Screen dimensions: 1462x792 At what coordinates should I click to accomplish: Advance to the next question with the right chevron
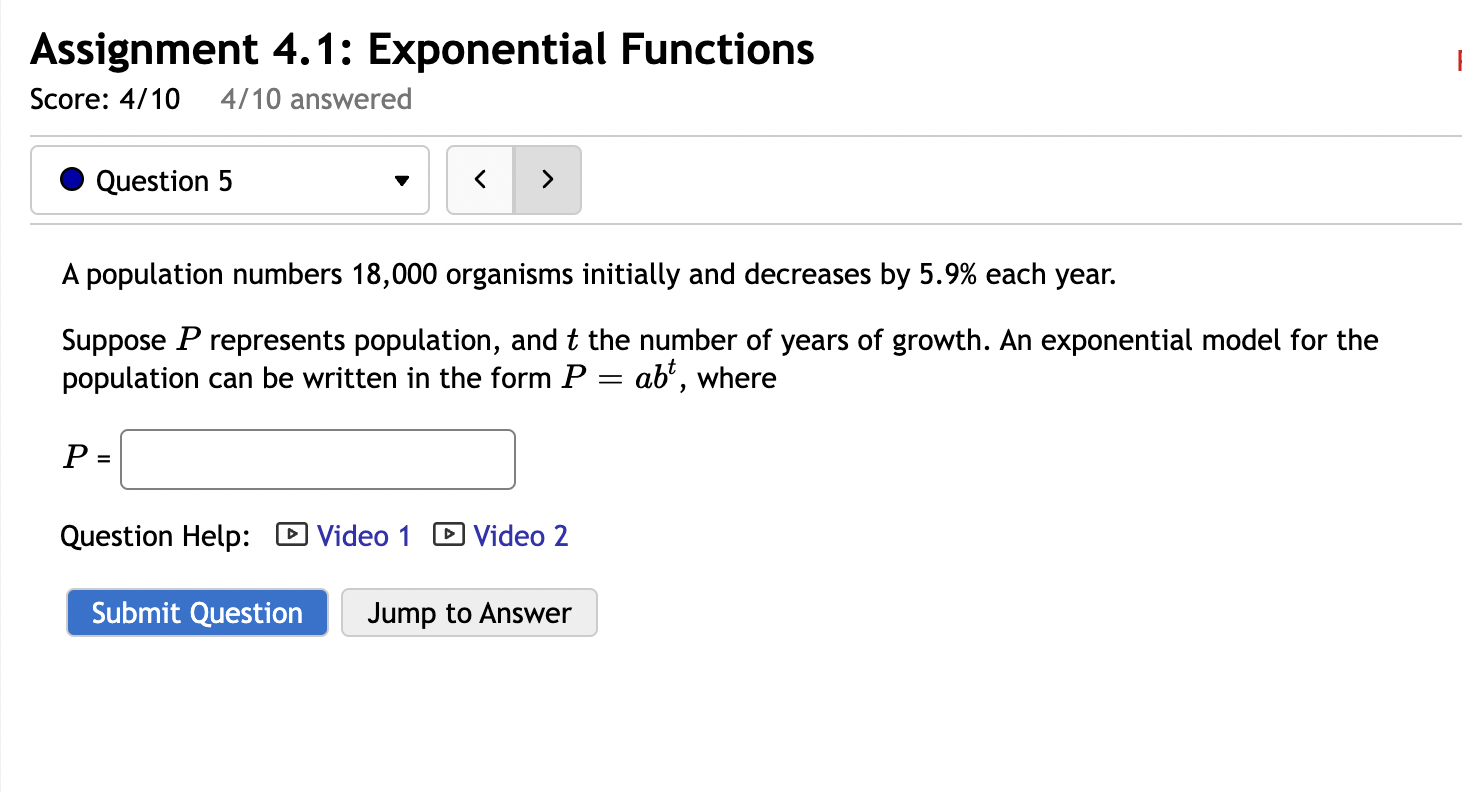pyautogui.click(x=547, y=179)
